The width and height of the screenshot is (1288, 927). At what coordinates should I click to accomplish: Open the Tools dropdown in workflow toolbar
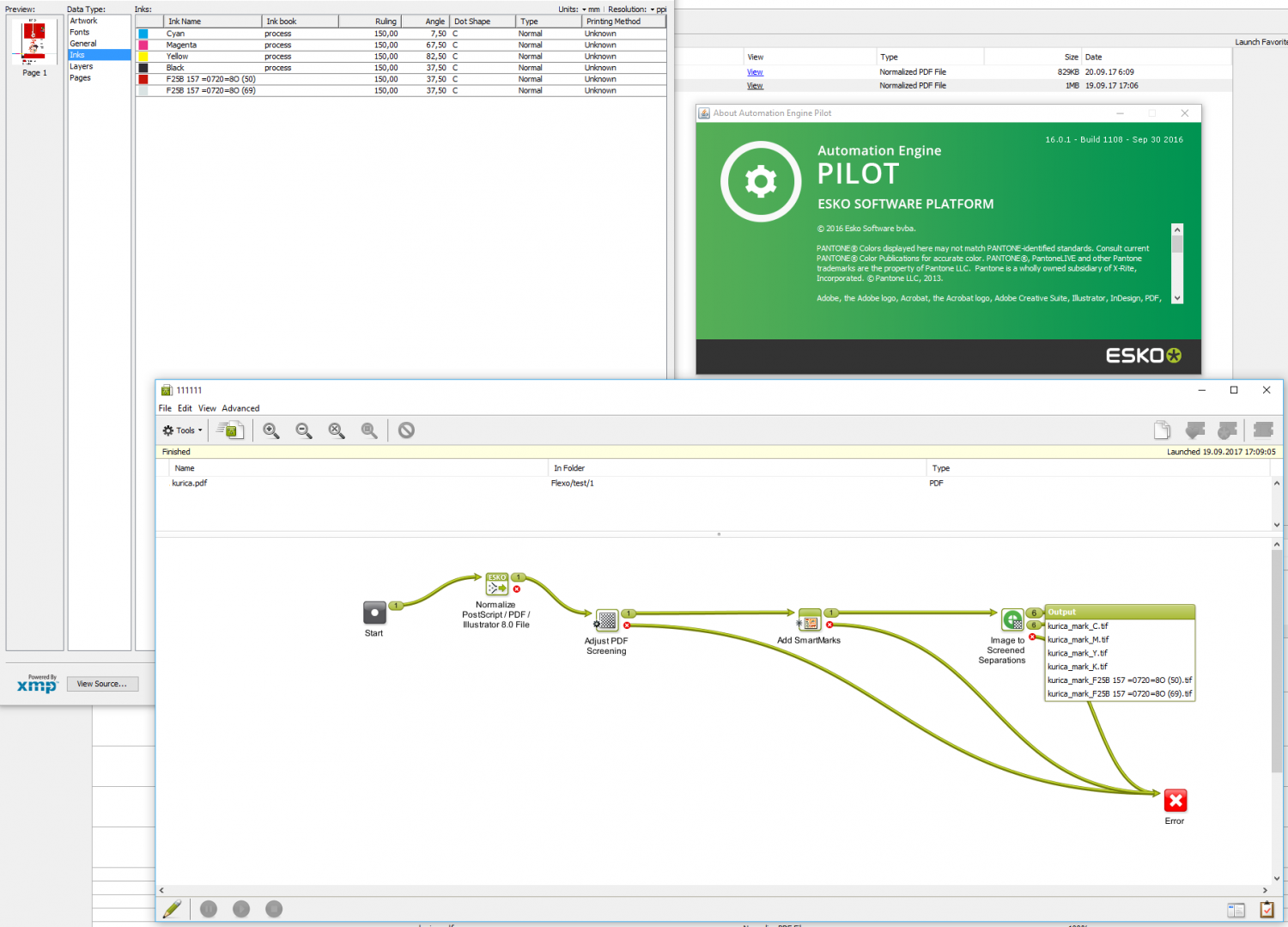pos(182,430)
